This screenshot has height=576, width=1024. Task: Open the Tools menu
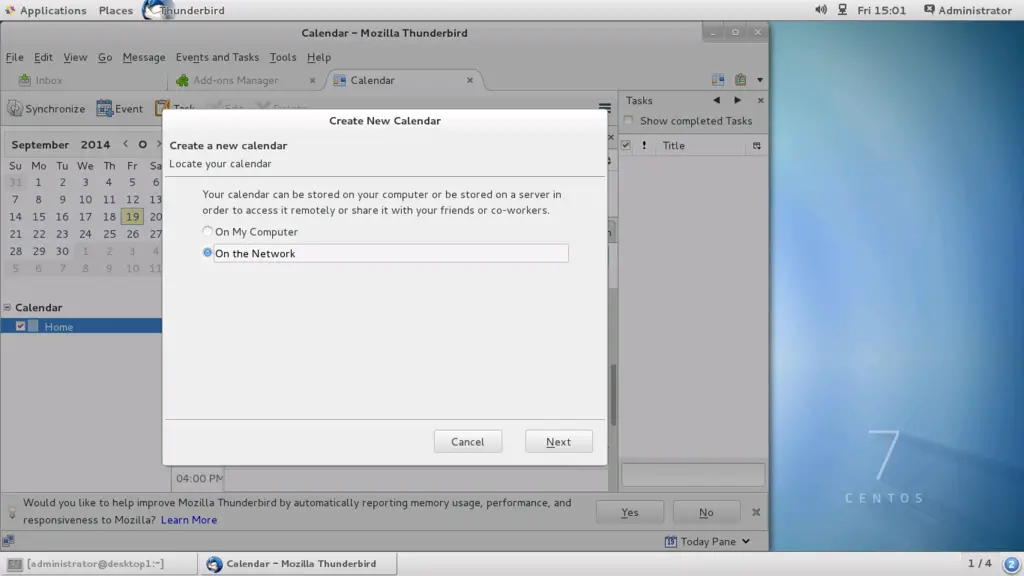[x=283, y=57]
